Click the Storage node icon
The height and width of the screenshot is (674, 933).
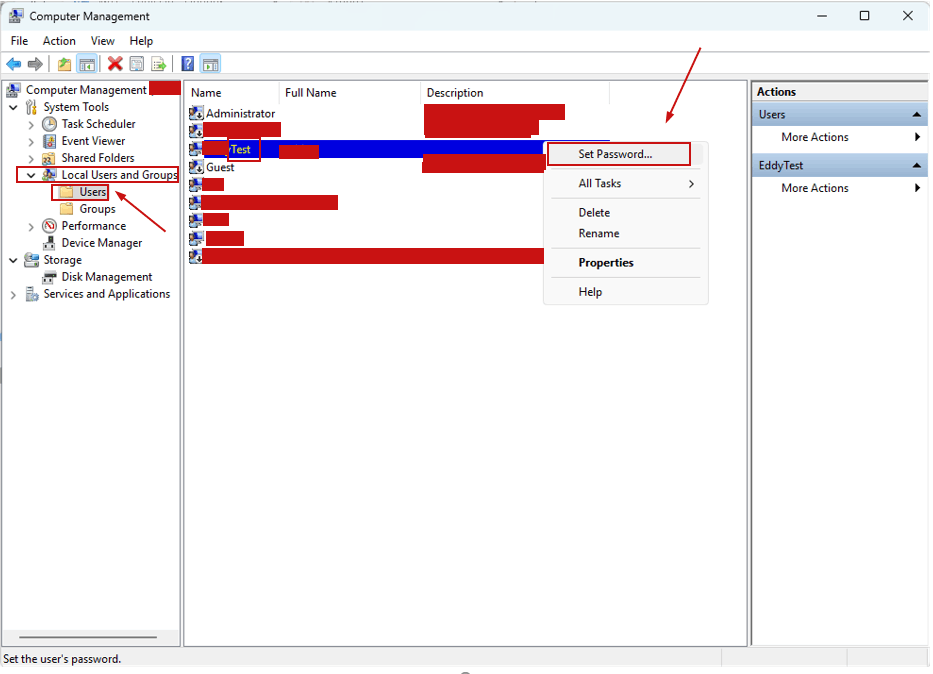click(x=31, y=260)
